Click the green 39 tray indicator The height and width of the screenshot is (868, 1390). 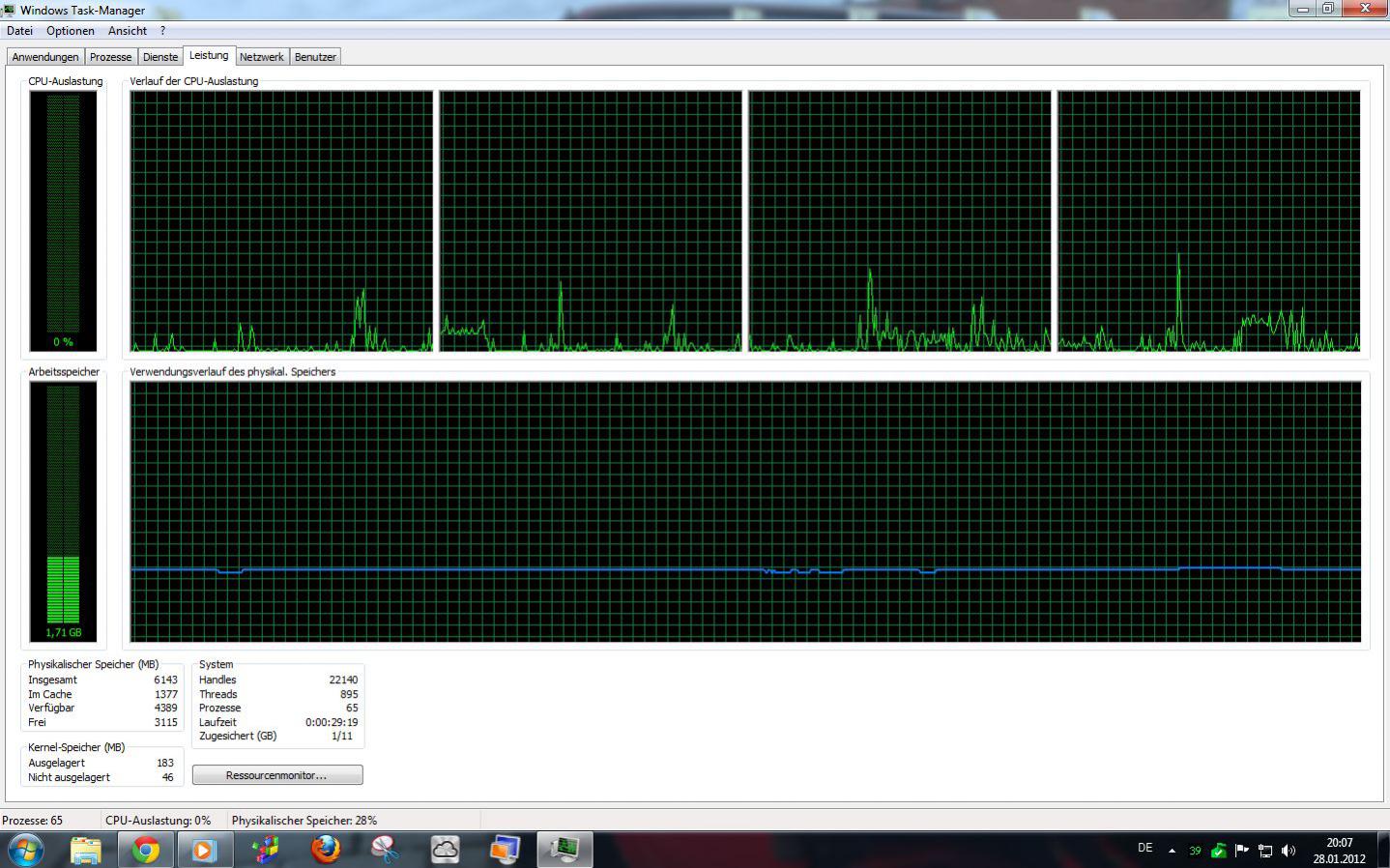click(1195, 851)
